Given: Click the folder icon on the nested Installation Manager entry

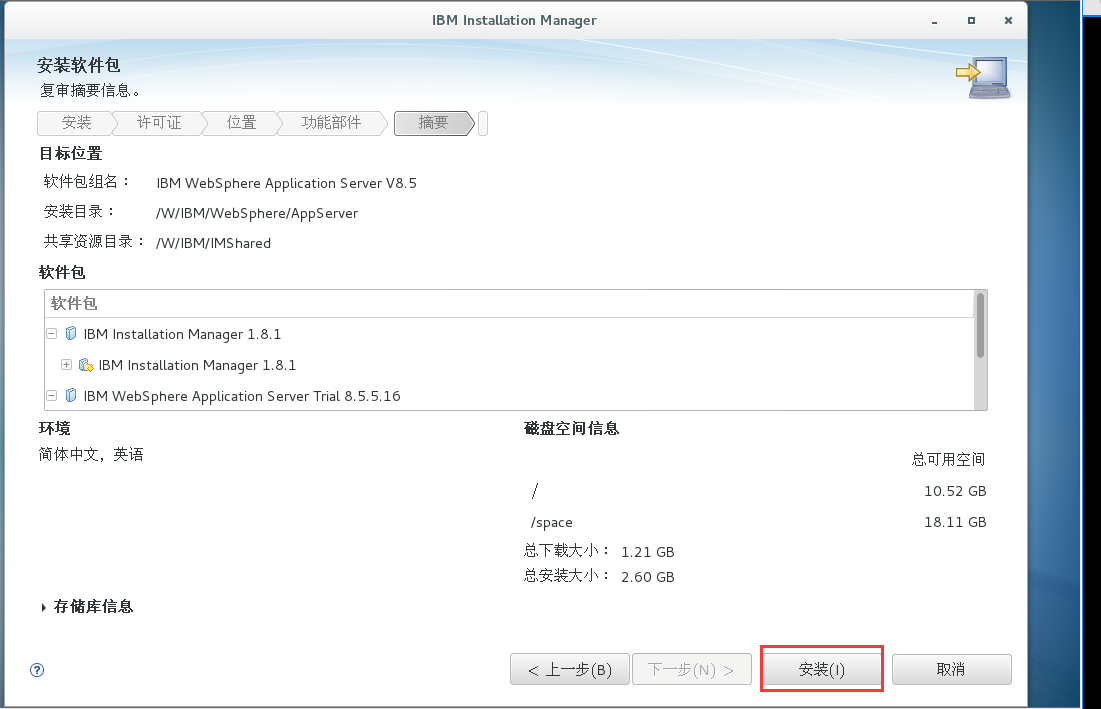Looking at the screenshot, I should point(85,364).
